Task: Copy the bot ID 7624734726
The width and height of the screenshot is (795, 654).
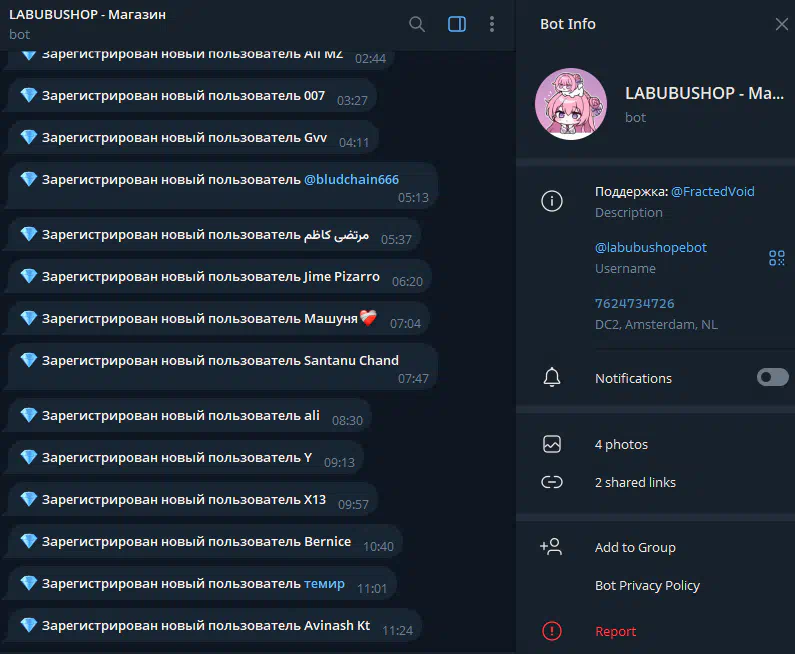Action: [634, 303]
